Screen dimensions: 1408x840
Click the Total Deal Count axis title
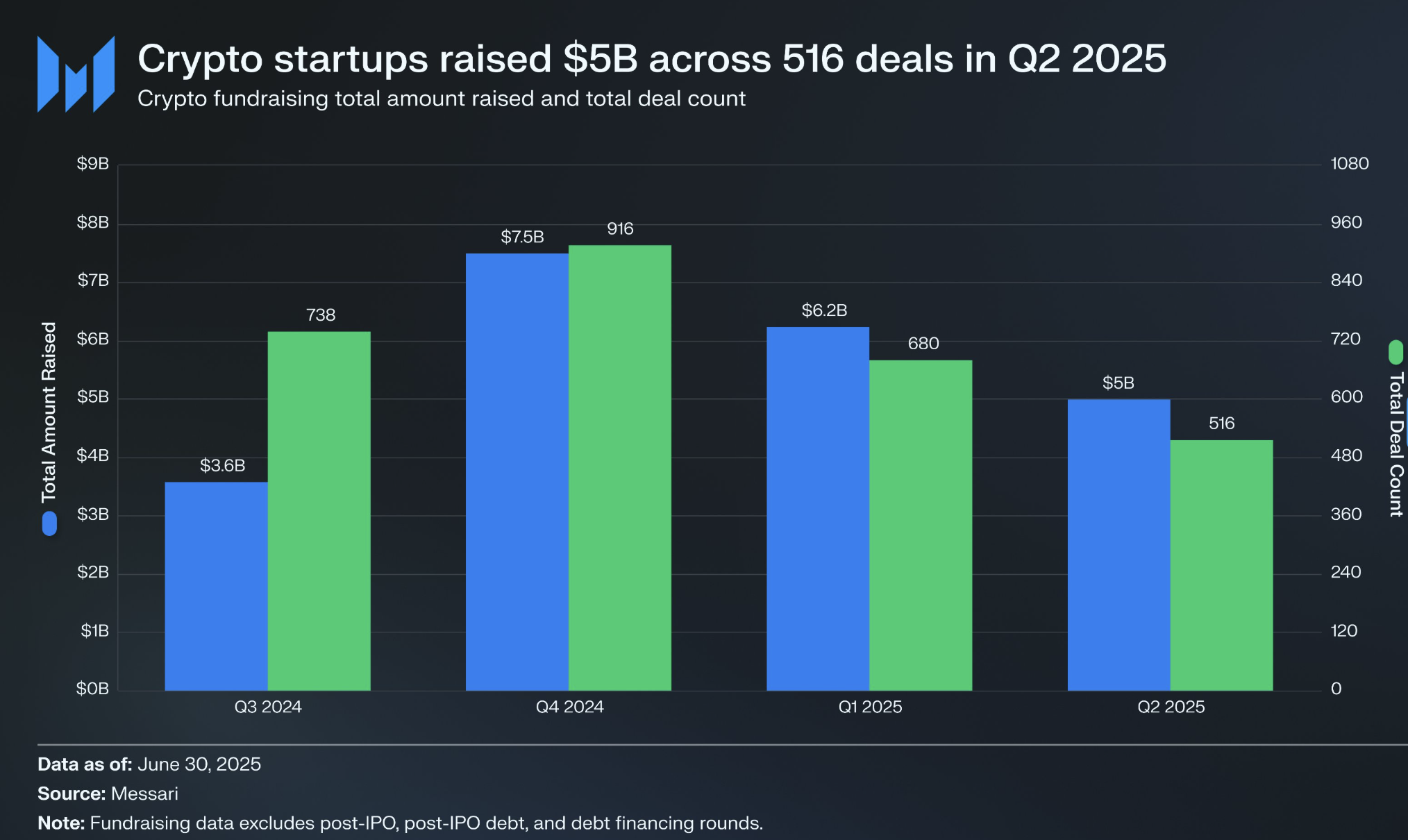pos(1396,444)
